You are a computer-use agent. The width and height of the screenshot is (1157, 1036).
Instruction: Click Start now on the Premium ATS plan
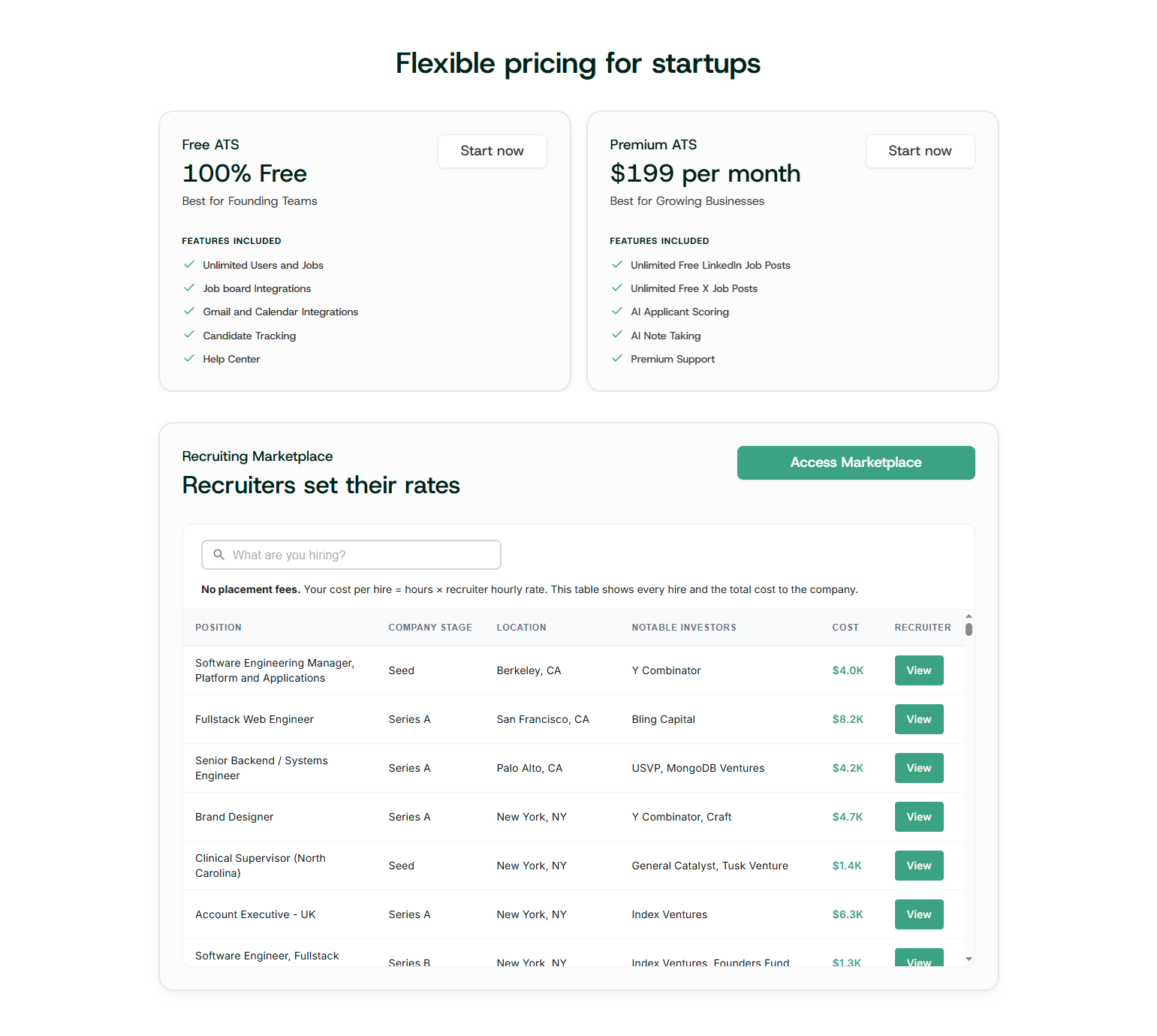pyautogui.click(x=920, y=151)
